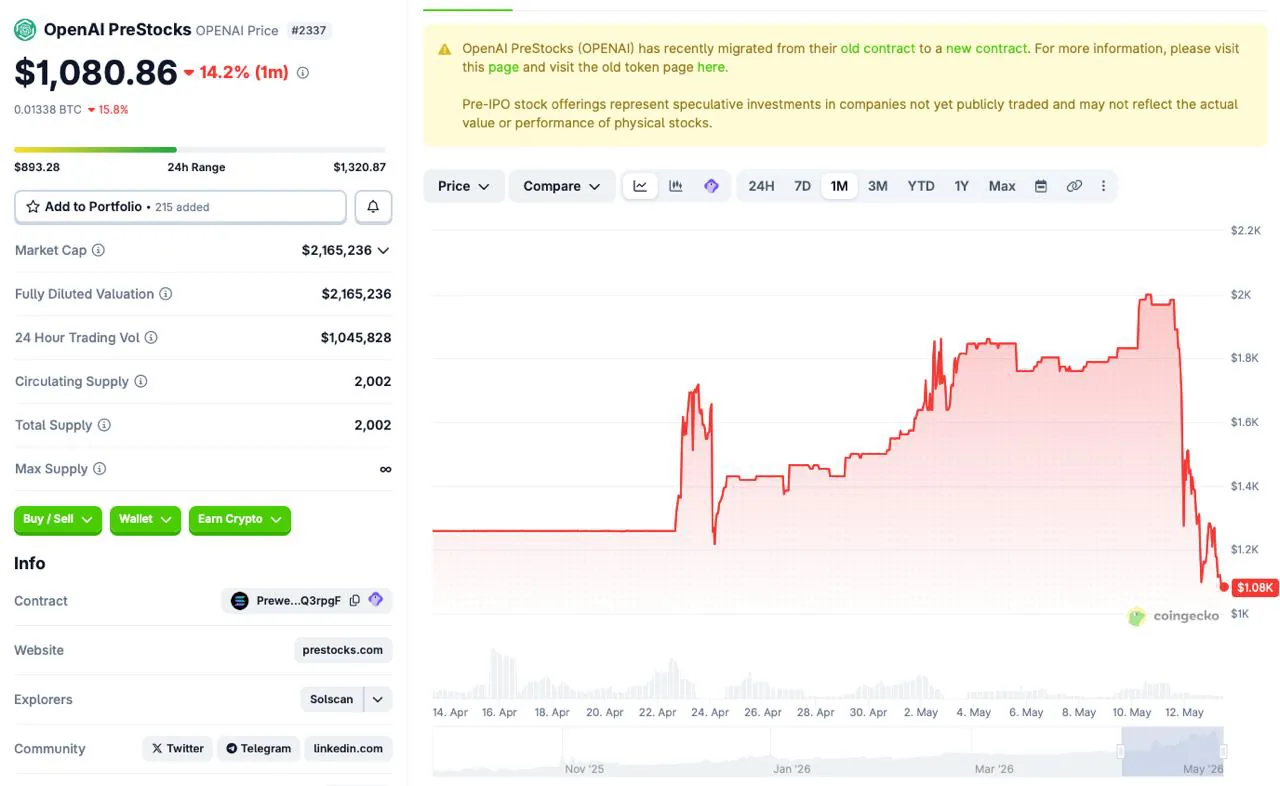The height and width of the screenshot is (786, 1280).
Task: Select the Max time range
Action: click(x=1002, y=186)
